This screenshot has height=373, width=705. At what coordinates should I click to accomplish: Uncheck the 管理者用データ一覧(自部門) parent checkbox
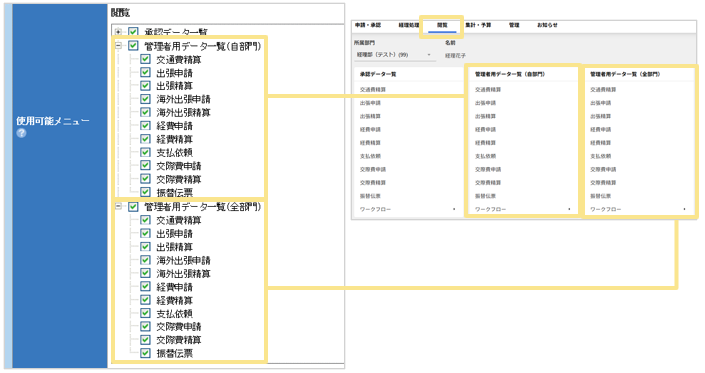coord(133,45)
